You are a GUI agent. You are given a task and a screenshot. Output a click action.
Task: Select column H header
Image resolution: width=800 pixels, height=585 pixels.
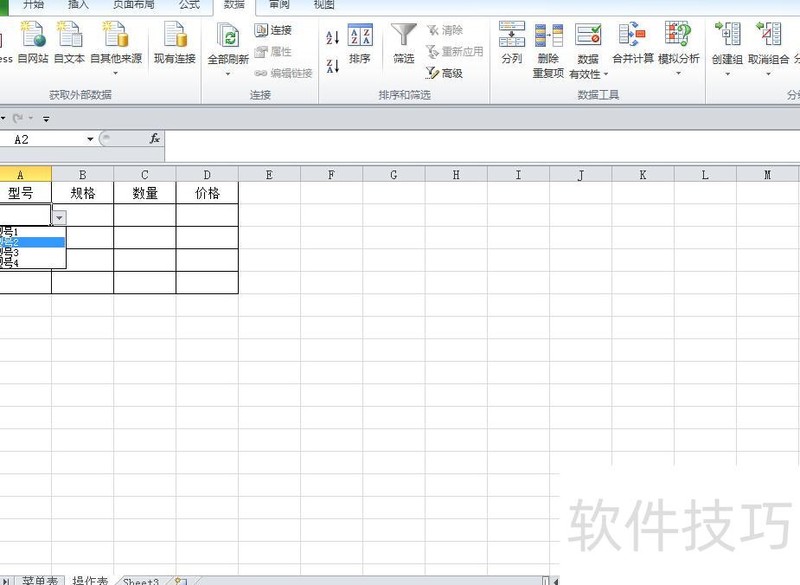pos(456,174)
